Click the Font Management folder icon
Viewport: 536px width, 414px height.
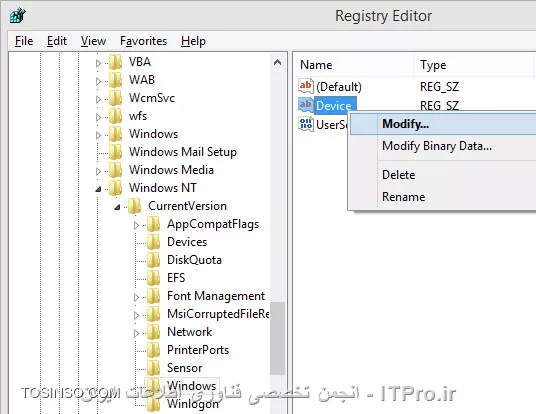tap(153, 295)
